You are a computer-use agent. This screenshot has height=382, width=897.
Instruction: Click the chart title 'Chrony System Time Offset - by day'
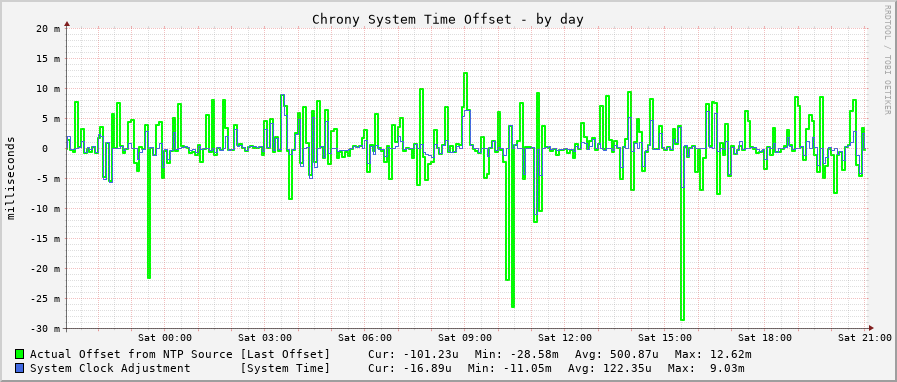(448, 19)
